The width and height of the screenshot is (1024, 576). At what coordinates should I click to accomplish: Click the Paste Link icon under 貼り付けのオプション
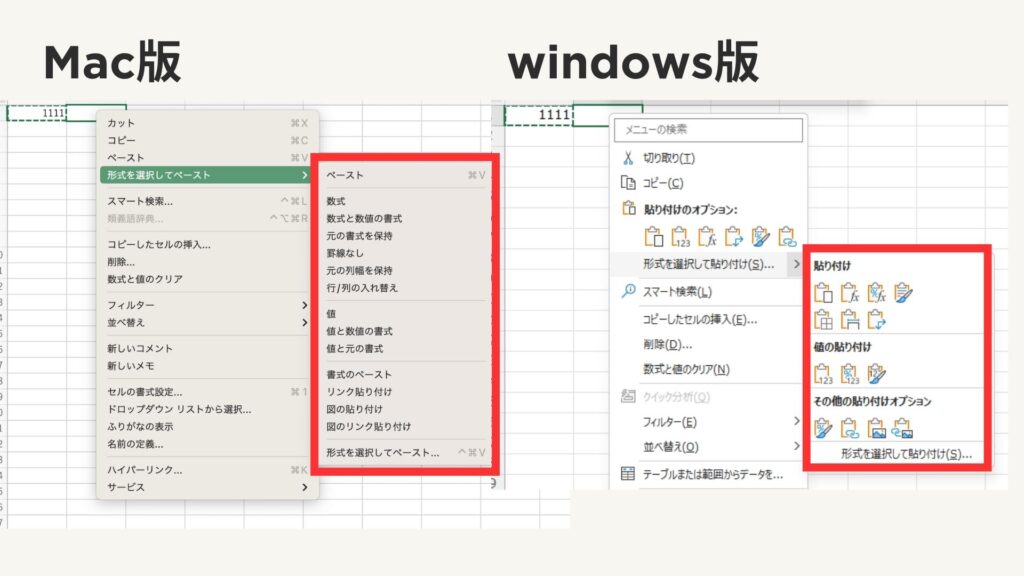pyautogui.click(x=787, y=236)
